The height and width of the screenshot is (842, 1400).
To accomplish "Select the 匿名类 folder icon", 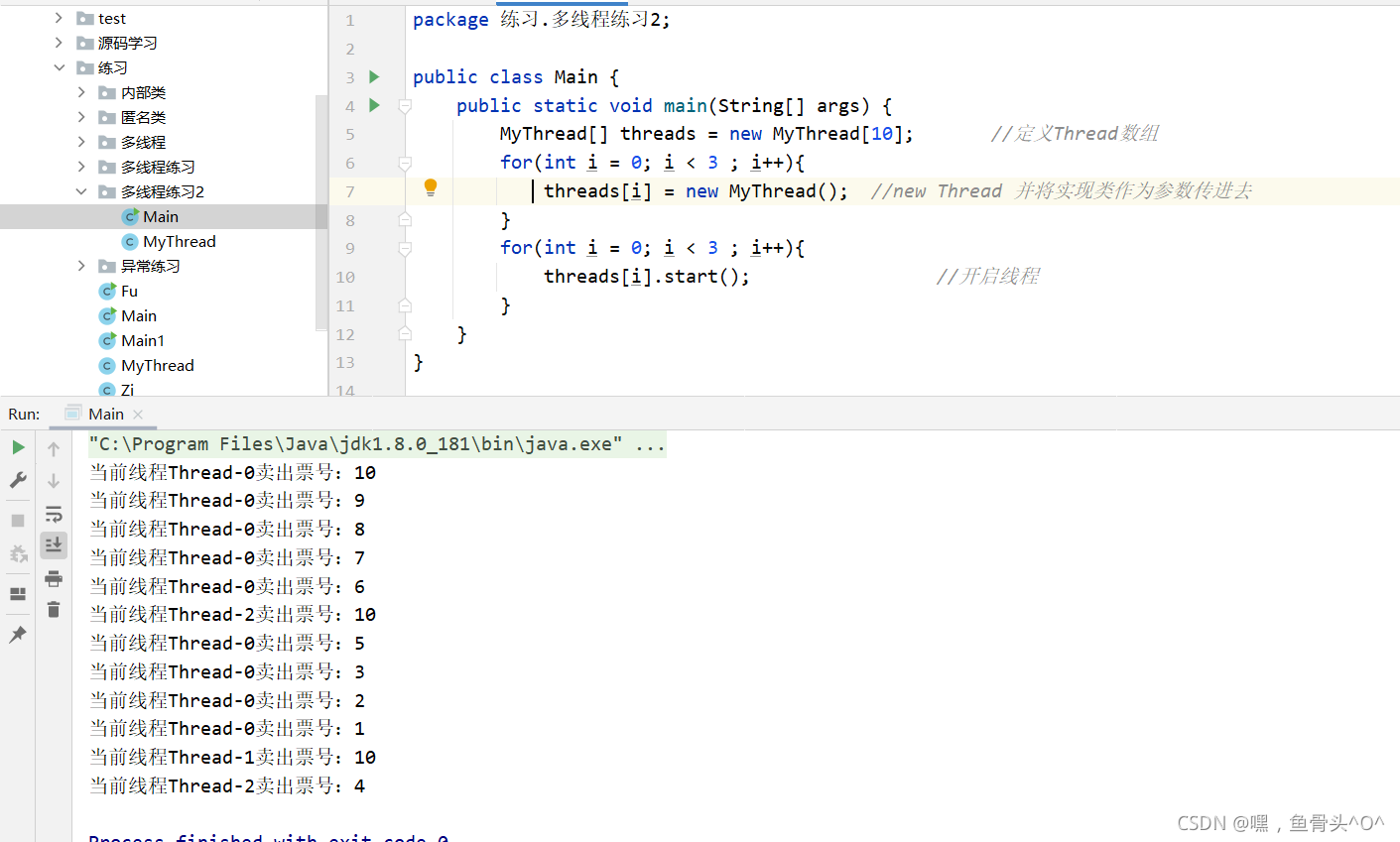I will click(x=108, y=117).
